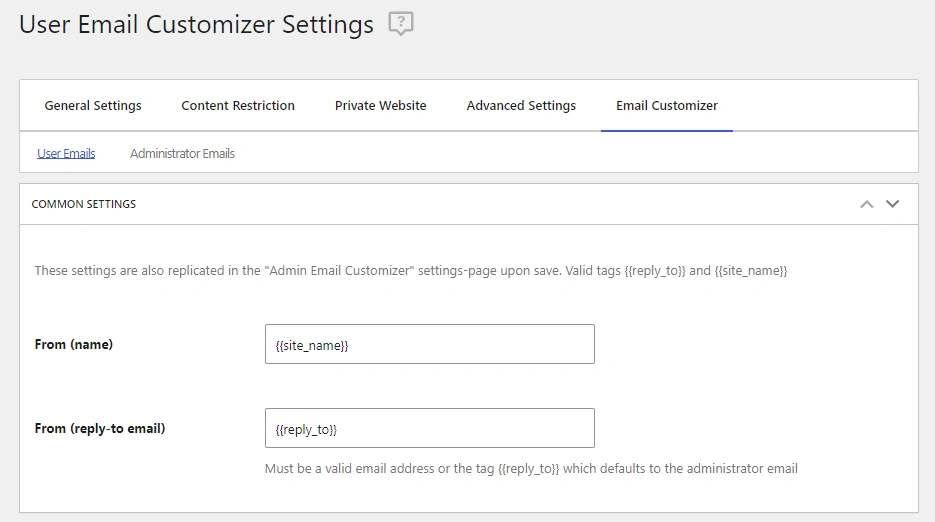Image resolution: width=935 pixels, height=522 pixels.
Task: Go to the Private Website tab
Action: (x=380, y=106)
